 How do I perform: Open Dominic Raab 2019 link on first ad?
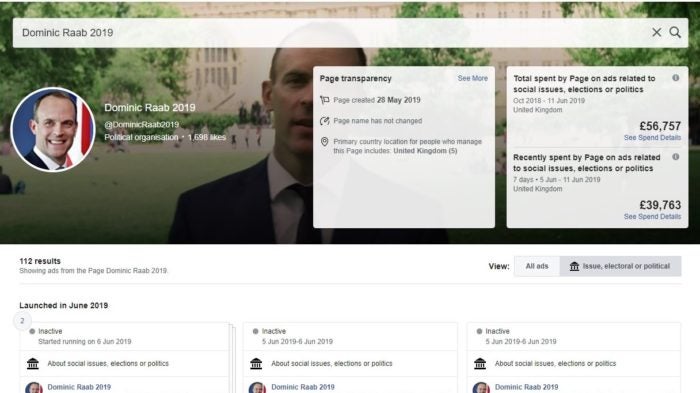pyautogui.click(x=79, y=387)
